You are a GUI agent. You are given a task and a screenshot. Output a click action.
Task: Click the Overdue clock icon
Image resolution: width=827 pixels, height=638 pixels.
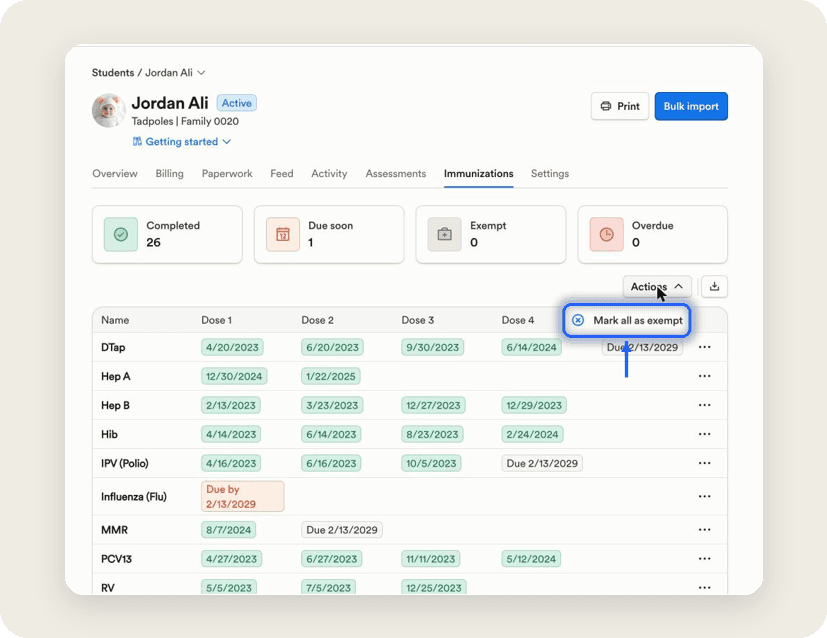(x=607, y=234)
